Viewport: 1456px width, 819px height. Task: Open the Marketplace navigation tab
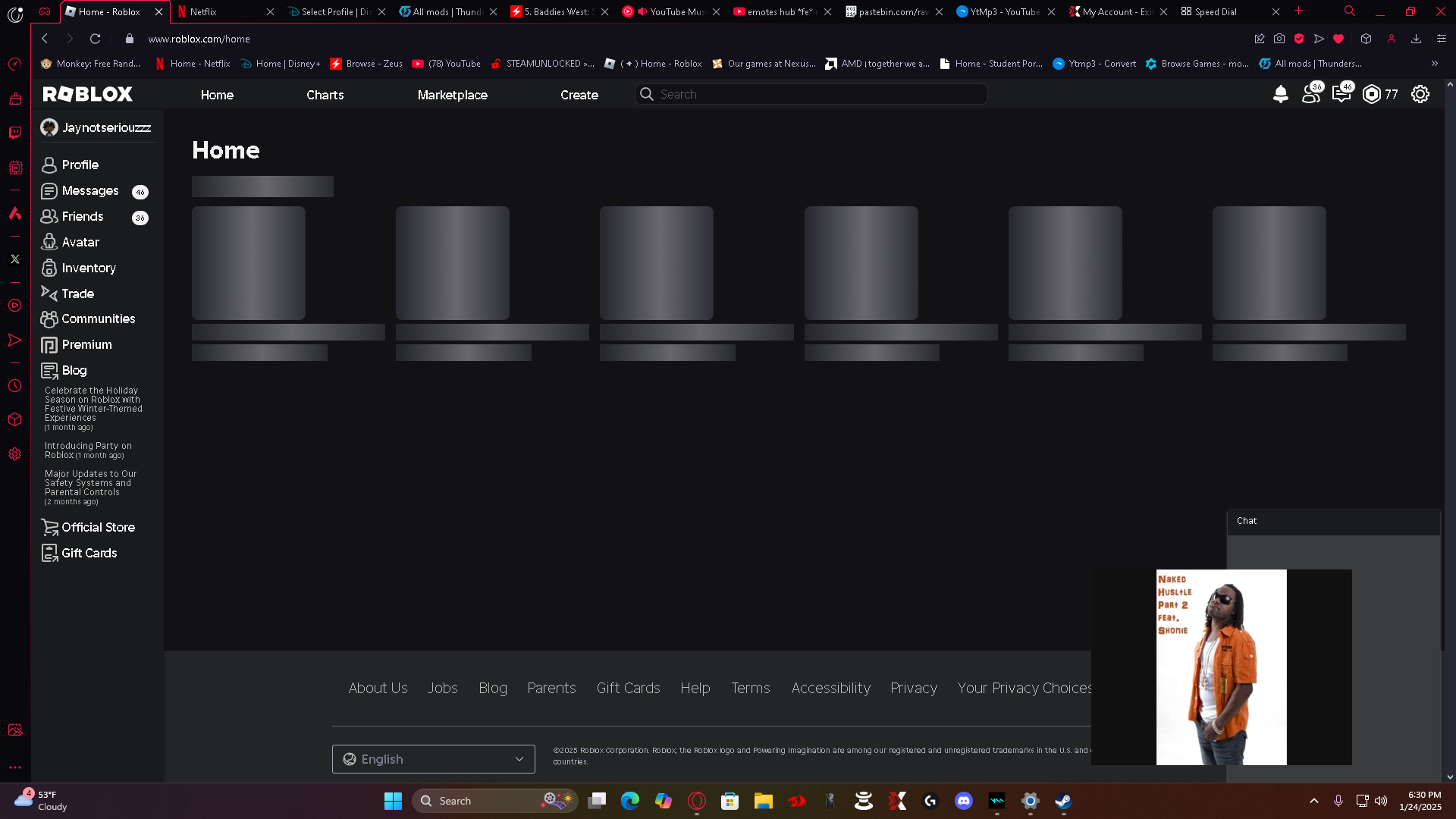[x=452, y=95]
